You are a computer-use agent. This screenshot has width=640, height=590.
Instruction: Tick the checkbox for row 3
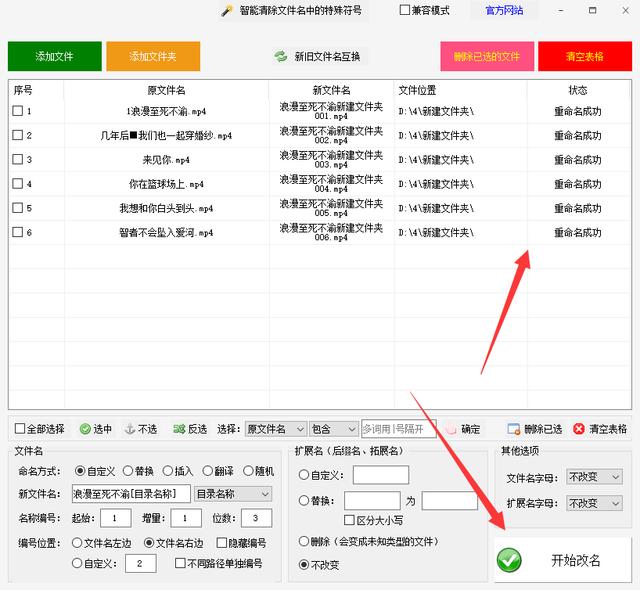(18, 159)
